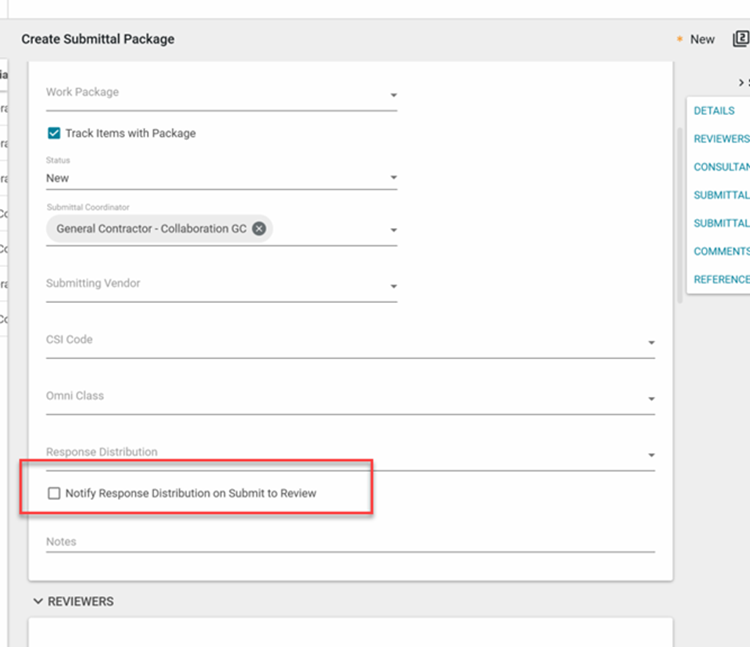Viewport: 750px width, 647px height.
Task: Collapse the REVIEWERS section header
Action: pos(39,601)
